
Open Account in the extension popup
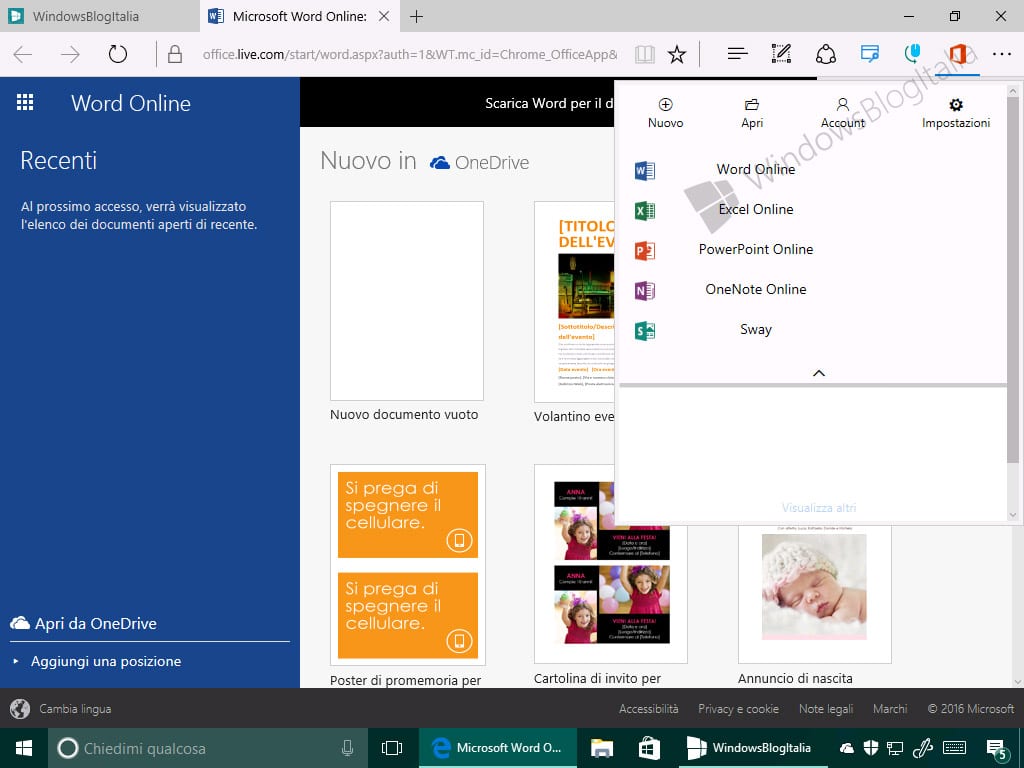click(x=842, y=113)
